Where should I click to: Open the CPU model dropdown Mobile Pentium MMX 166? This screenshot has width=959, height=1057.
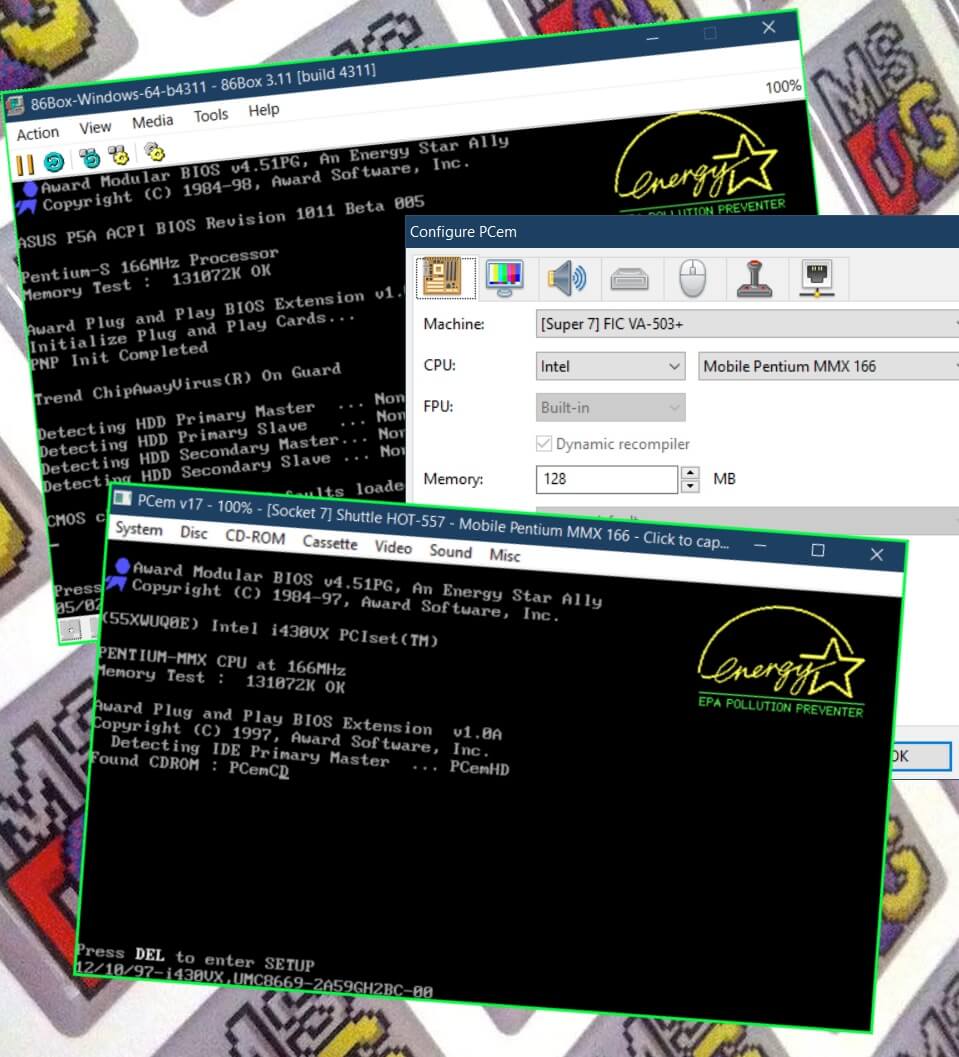pyautogui.click(x=828, y=366)
